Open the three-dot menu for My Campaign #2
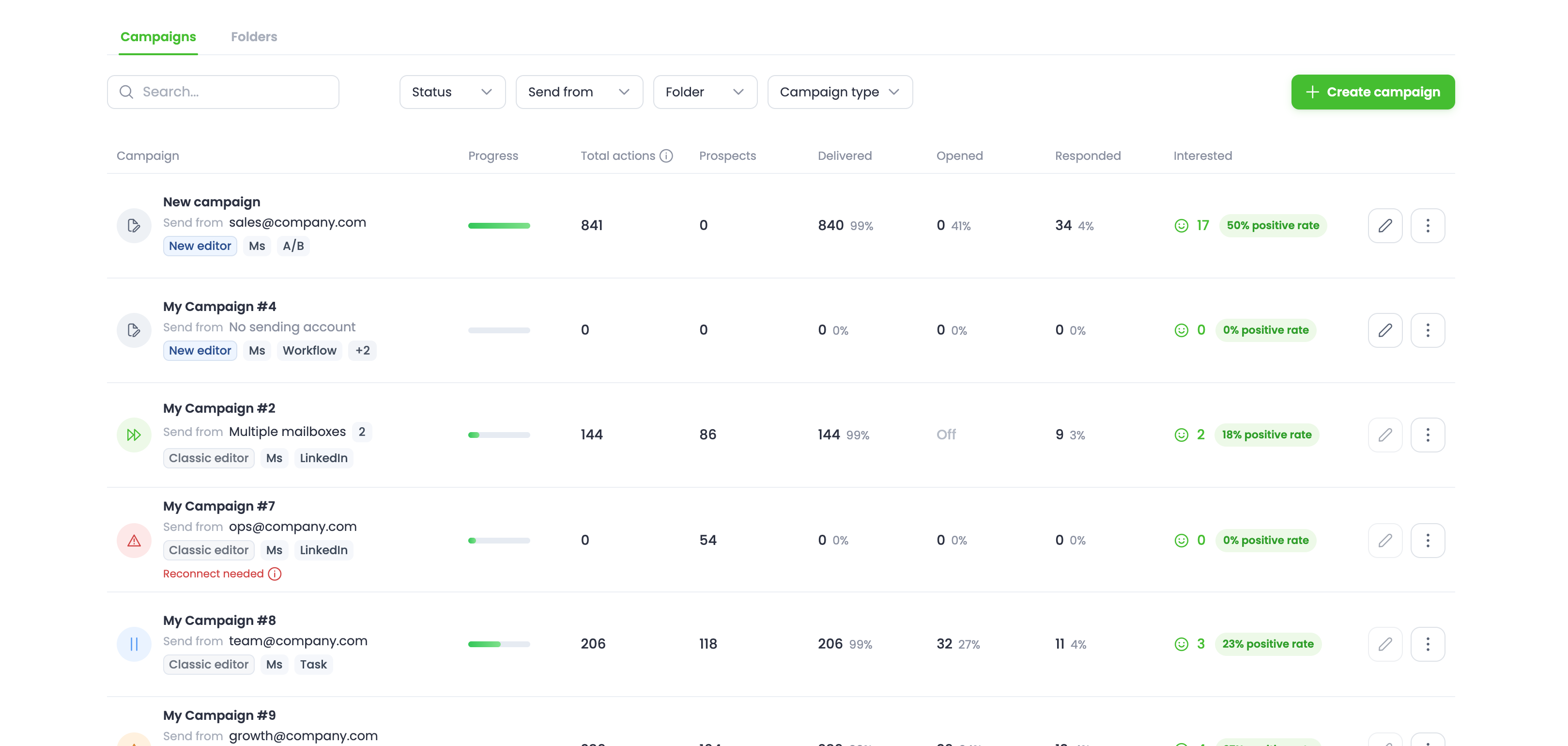 (x=1428, y=435)
